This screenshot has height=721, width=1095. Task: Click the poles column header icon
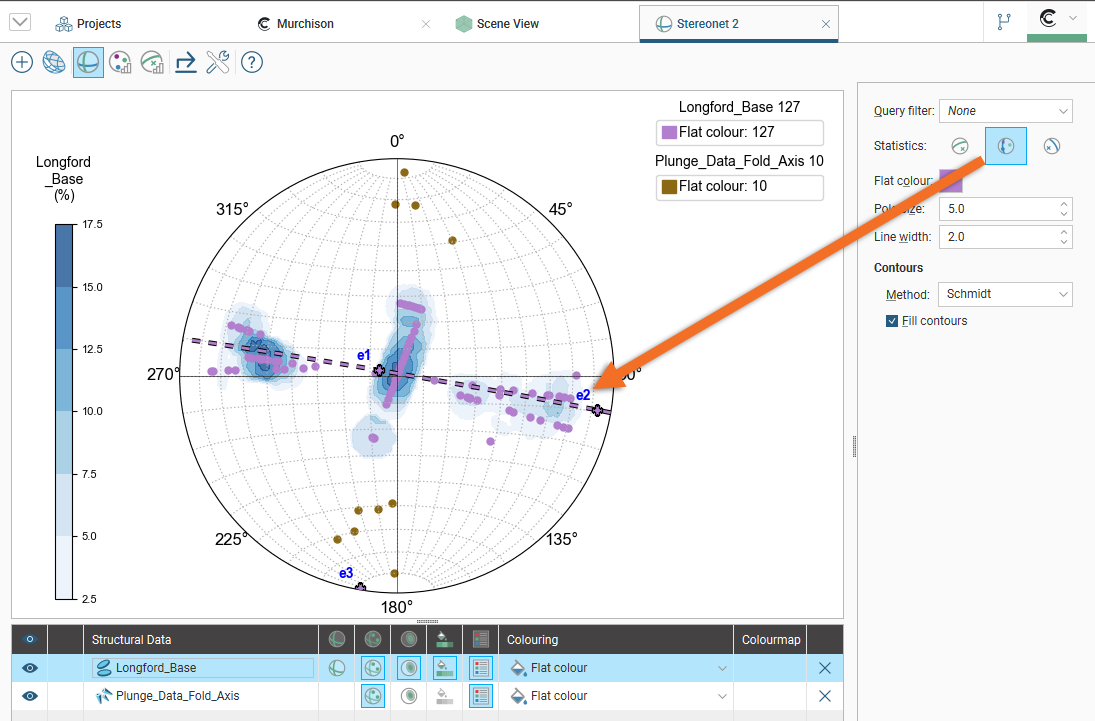coord(373,639)
